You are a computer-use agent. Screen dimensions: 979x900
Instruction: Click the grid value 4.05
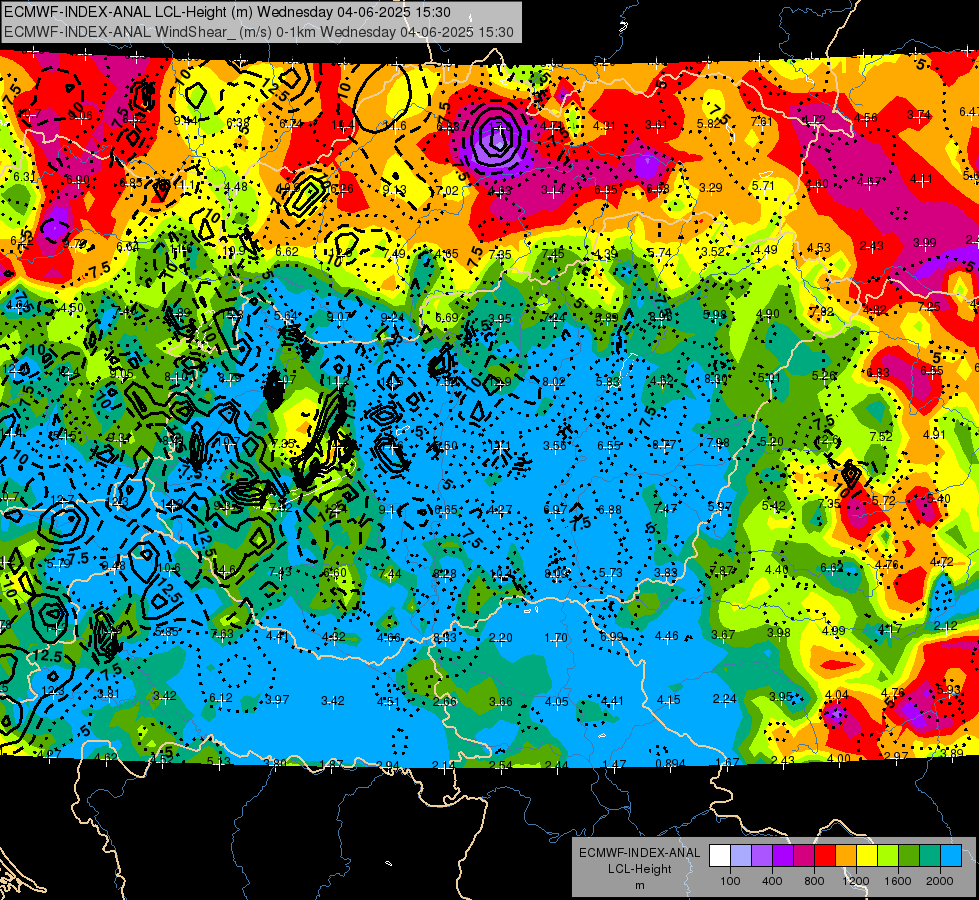pyautogui.click(x=556, y=702)
